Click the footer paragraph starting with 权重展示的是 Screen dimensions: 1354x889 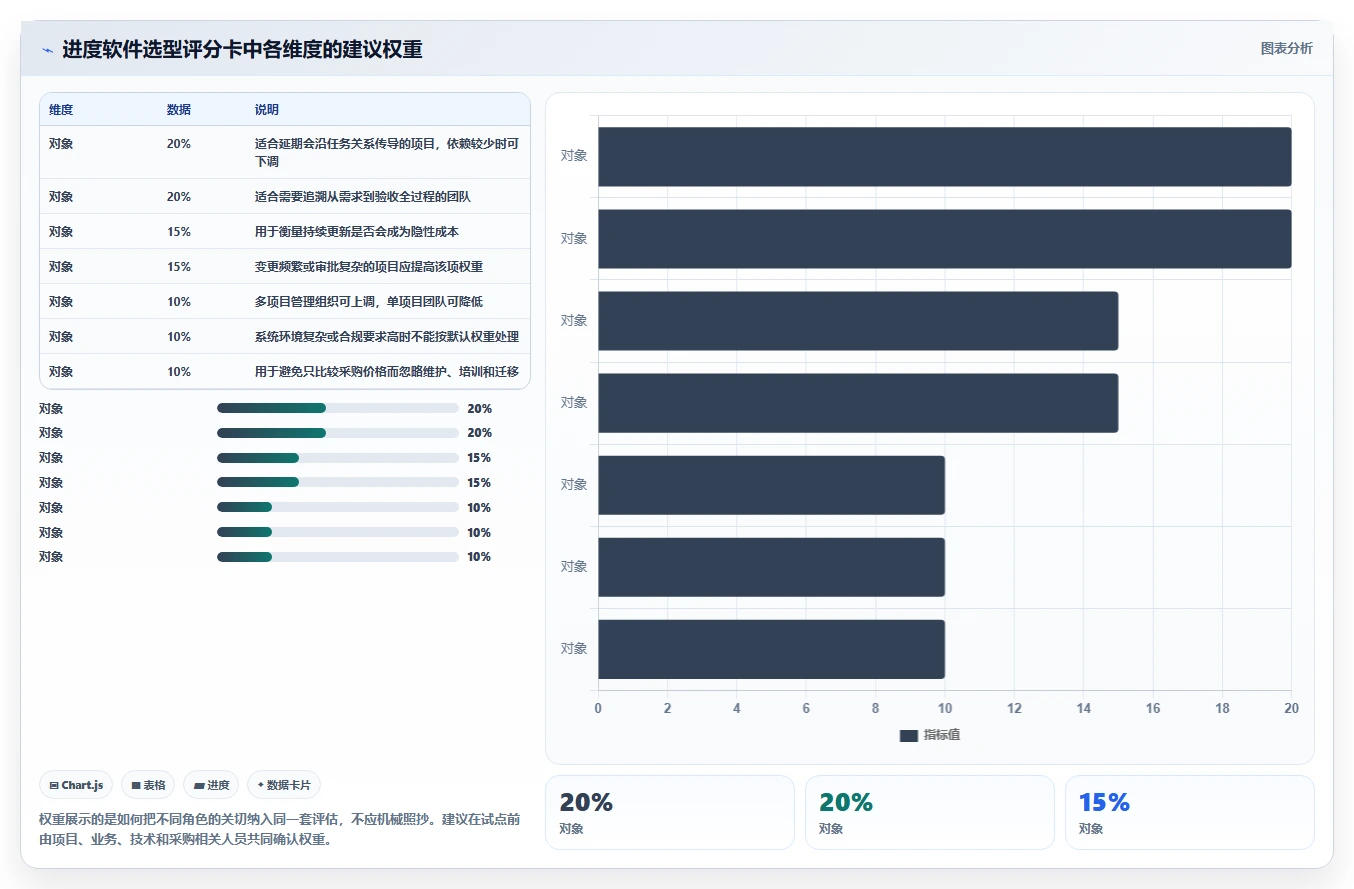coord(280,829)
